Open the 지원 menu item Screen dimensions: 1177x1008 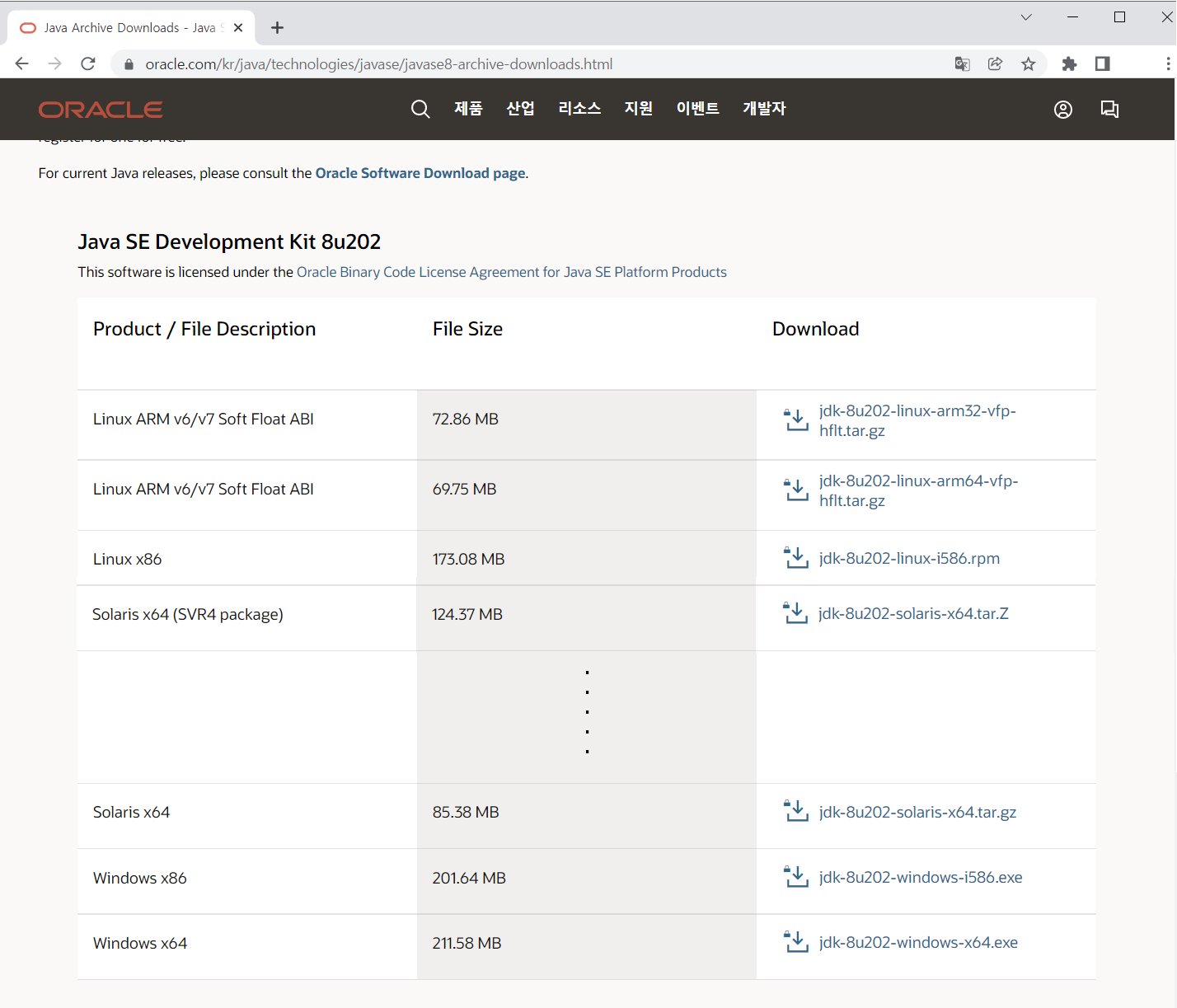639,108
